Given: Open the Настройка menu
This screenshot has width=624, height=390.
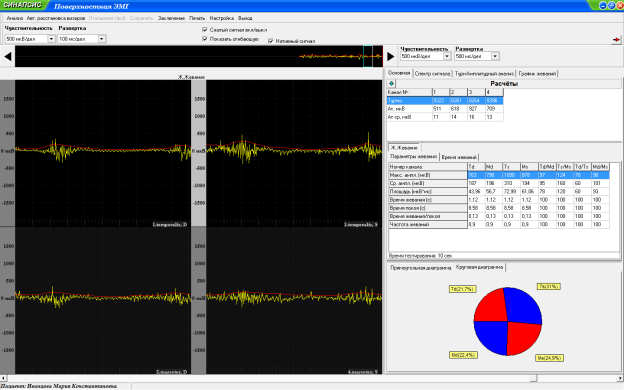Looking at the screenshot, I should coord(222,18).
